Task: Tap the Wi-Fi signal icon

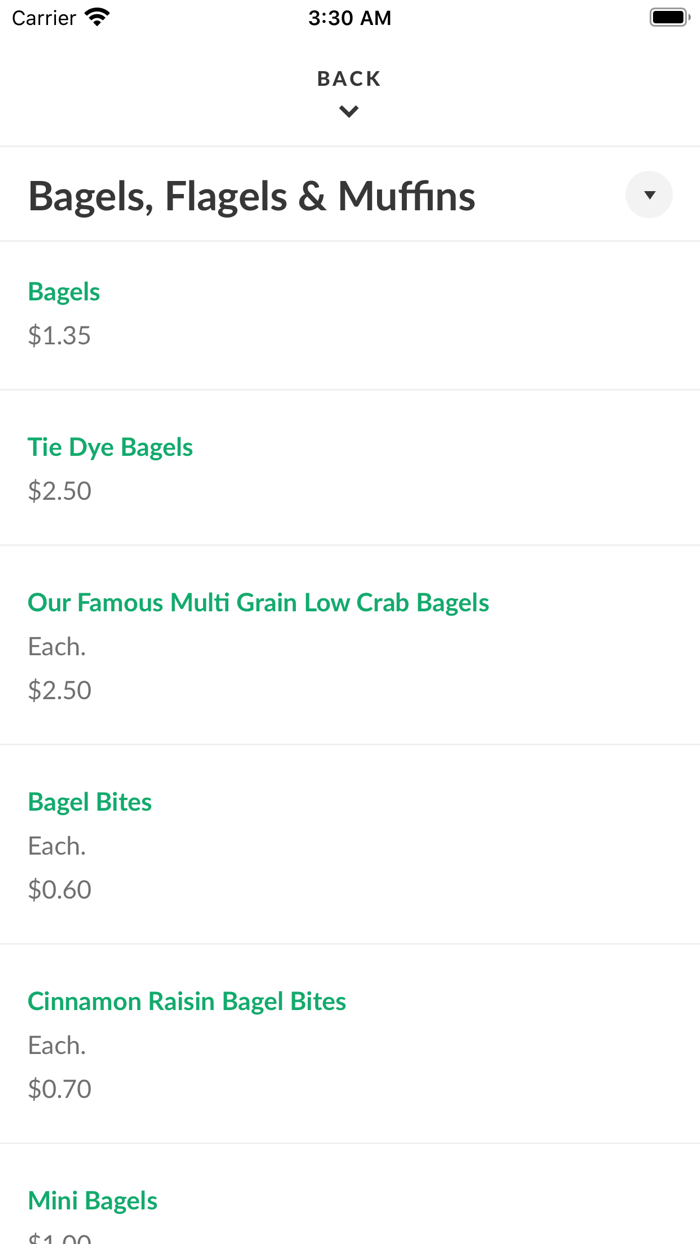Action: point(95,16)
